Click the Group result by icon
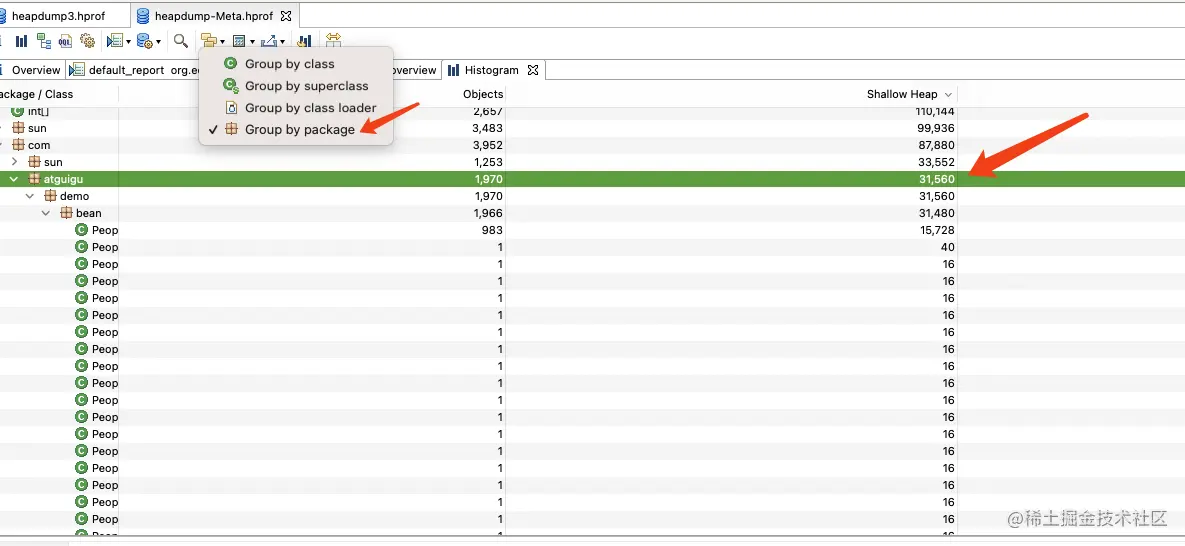This screenshot has width=1185, height=546. pos(209,41)
